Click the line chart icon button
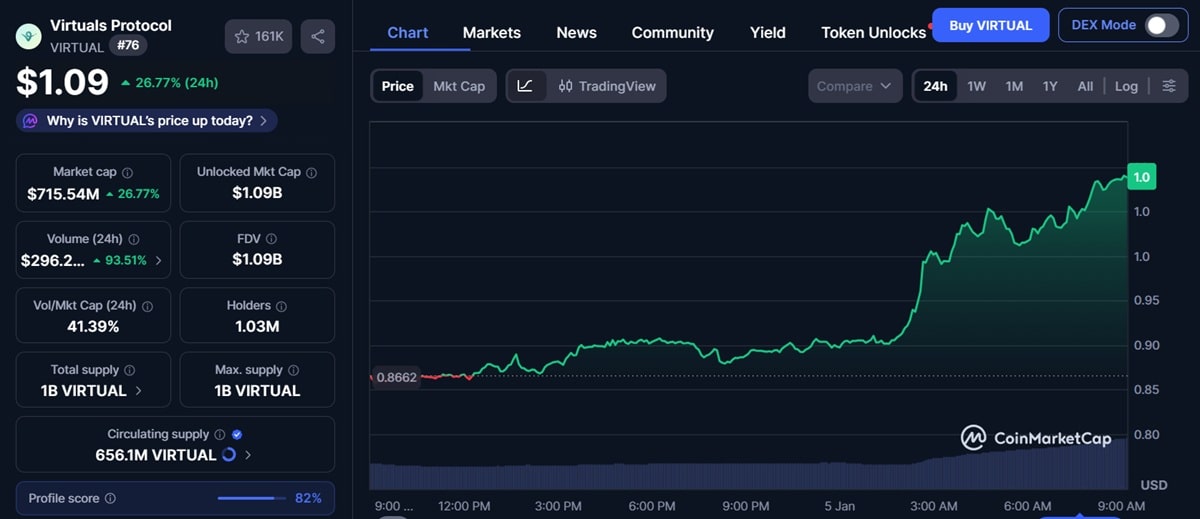Viewport: 1200px width, 519px height. tap(525, 86)
